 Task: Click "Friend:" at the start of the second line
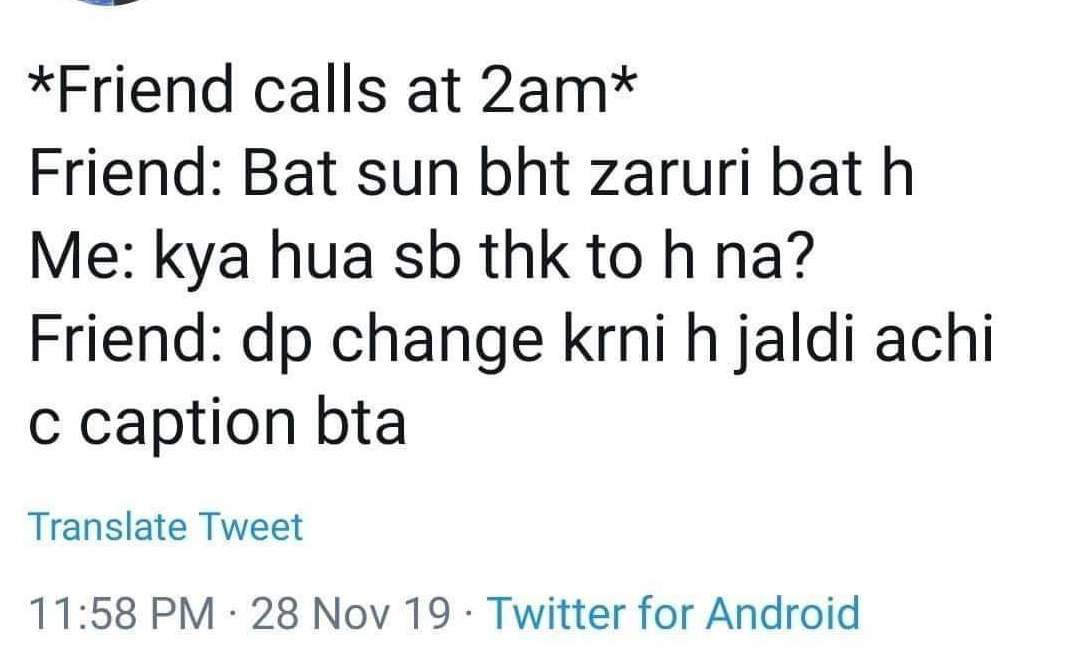pyautogui.click(x=125, y=175)
